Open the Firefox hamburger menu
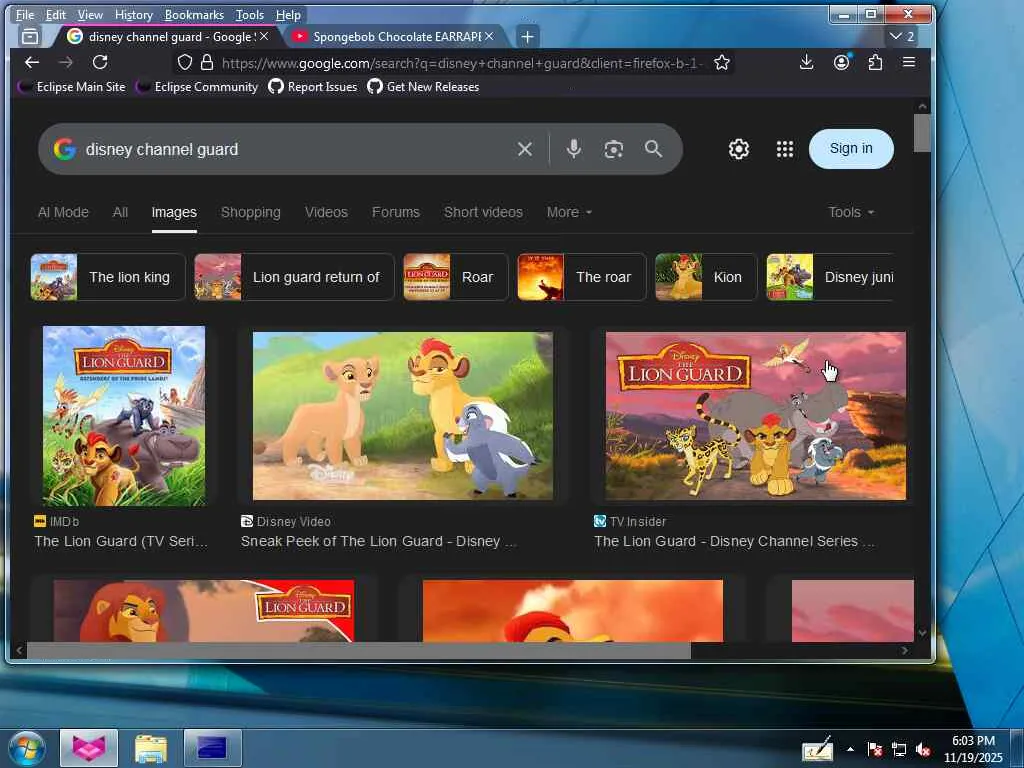This screenshot has width=1024, height=768. tap(908, 62)
